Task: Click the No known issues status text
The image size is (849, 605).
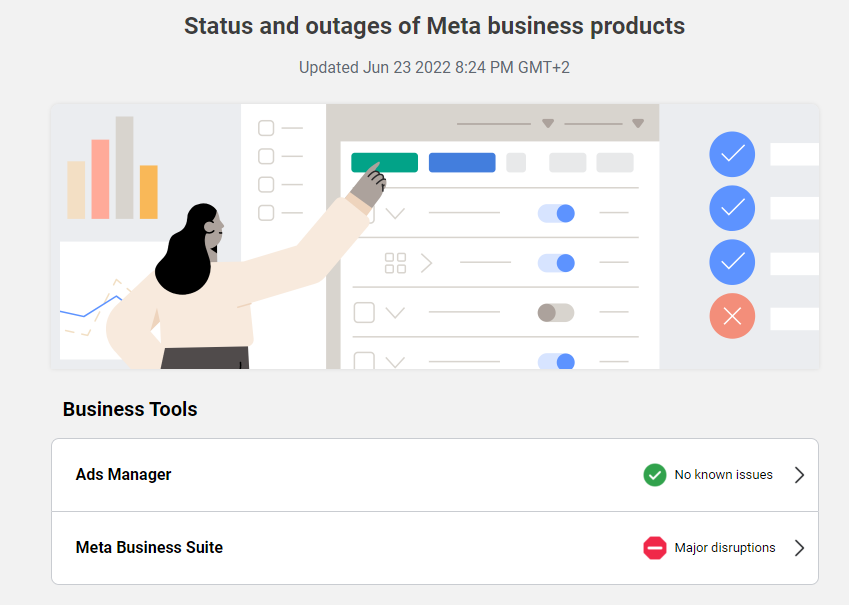Action: 723,475
